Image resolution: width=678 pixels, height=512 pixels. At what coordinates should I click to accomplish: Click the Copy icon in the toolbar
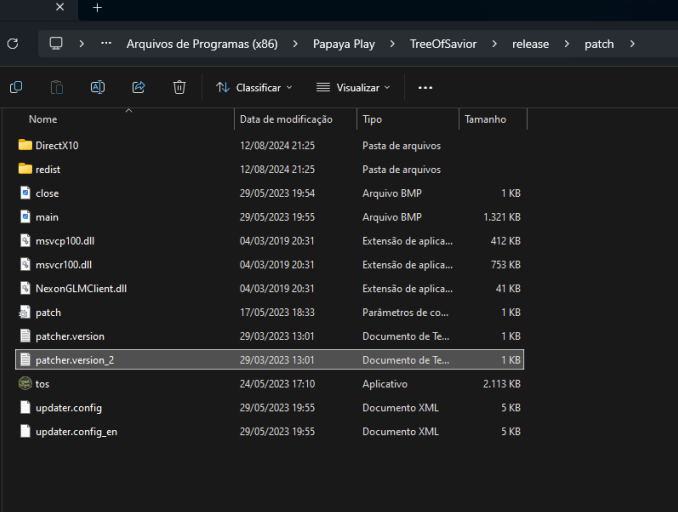point(16,87)
